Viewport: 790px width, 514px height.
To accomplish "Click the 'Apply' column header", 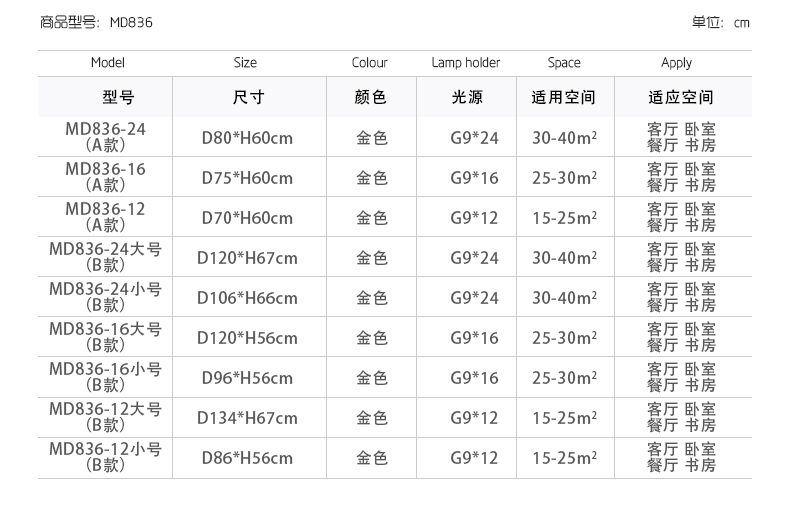I will click(x=676, y=62).
